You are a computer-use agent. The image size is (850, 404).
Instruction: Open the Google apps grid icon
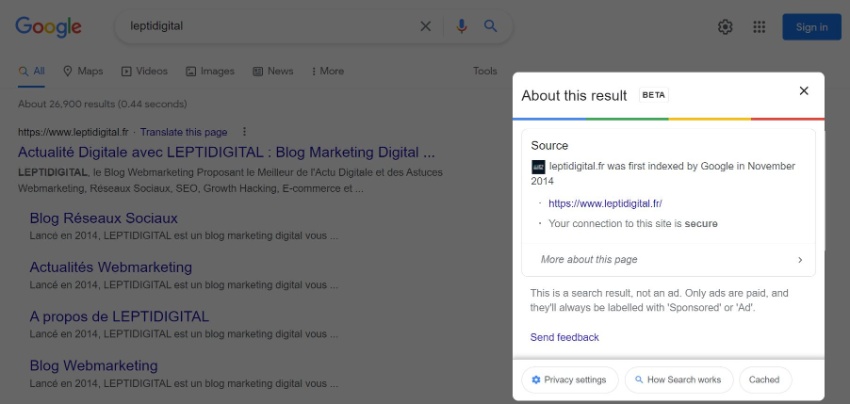[759, 27]
